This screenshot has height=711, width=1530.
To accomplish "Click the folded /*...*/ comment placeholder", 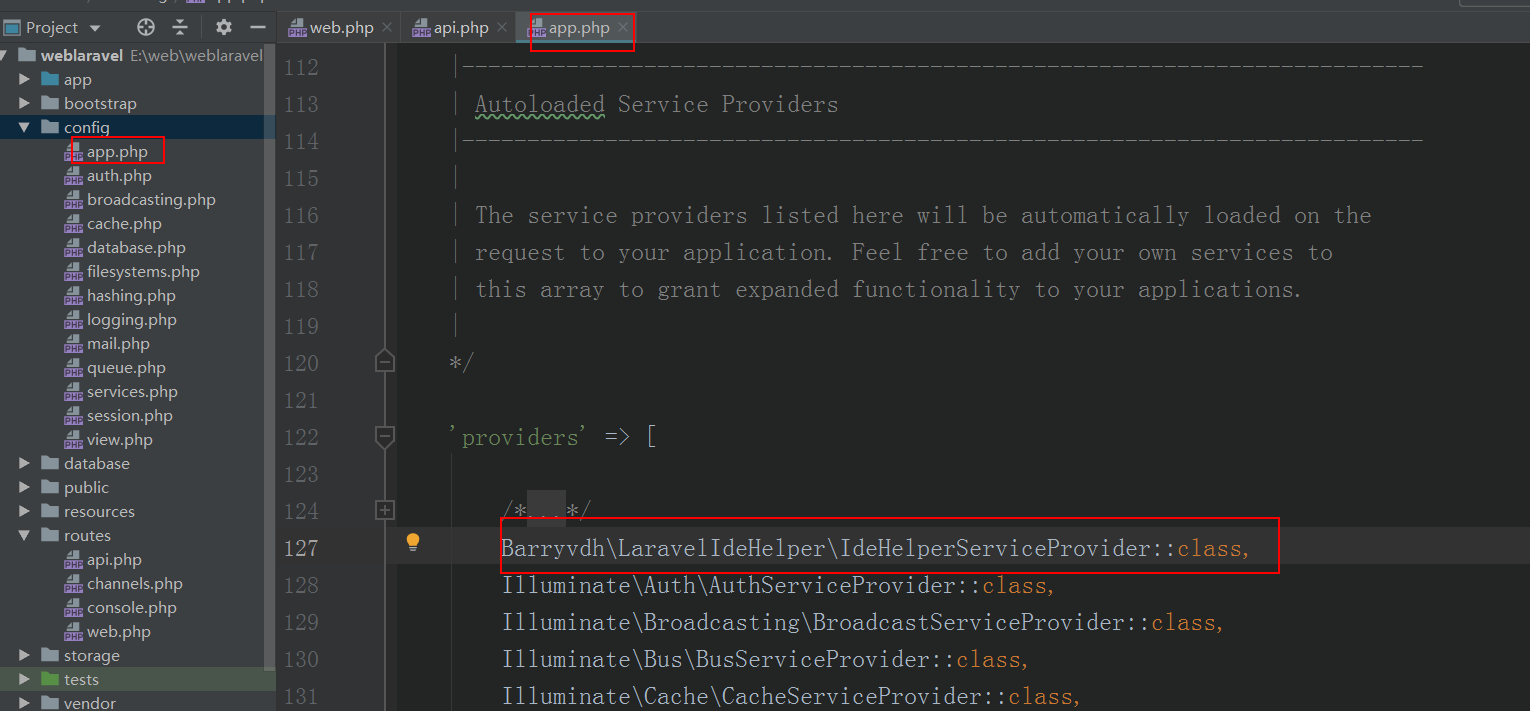I will click(x=546, y=511).
